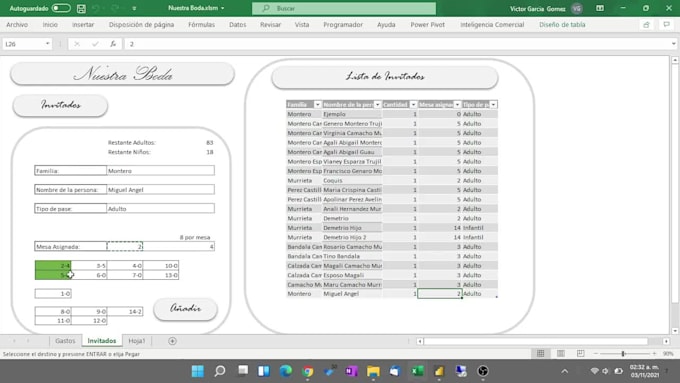
Task: Click the Tipo de pase value Adulto
Action: click(x=160, y=209)
